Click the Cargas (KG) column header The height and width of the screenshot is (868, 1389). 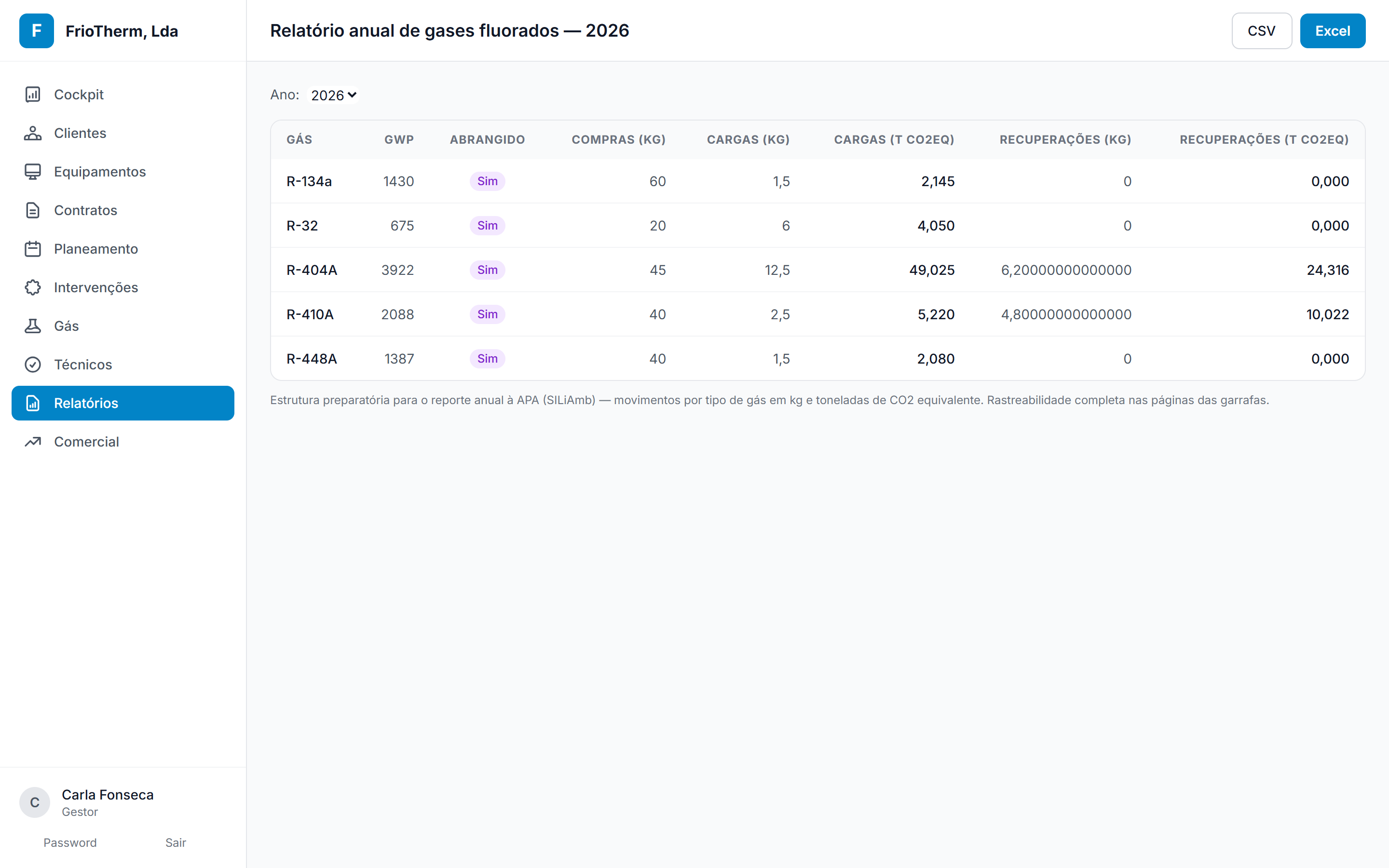pos(748,139)
